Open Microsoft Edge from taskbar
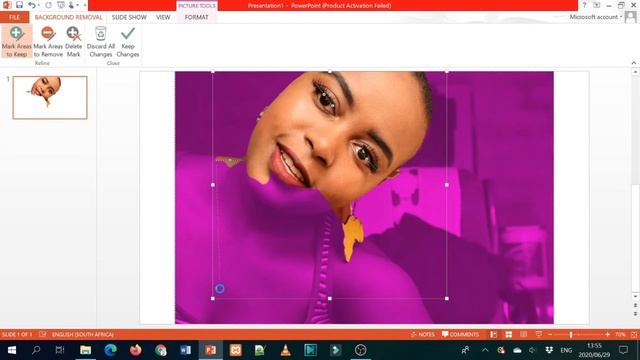Screen dimensions: 640x360 tap(110, 350)
